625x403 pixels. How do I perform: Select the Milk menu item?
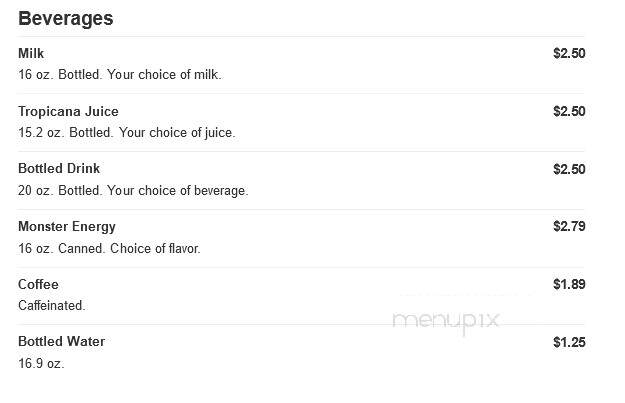tap(31, 53)
